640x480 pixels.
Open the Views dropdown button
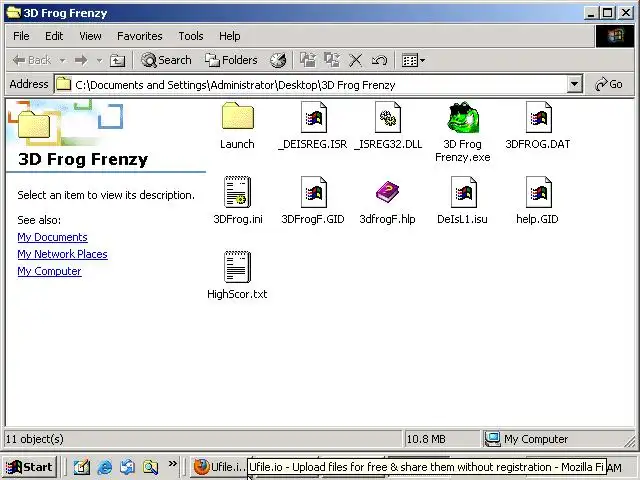tap(413, 60)
